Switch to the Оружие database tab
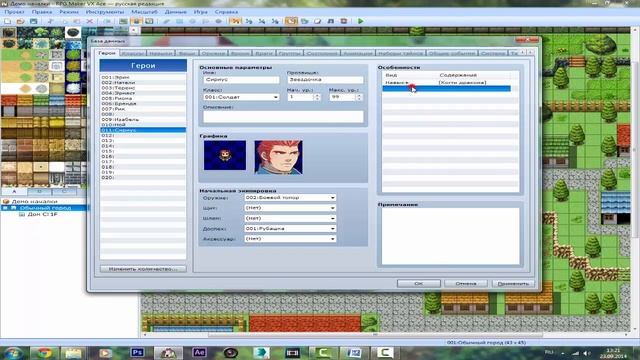Screen dimensions: 640x360 tap(213, 53)
